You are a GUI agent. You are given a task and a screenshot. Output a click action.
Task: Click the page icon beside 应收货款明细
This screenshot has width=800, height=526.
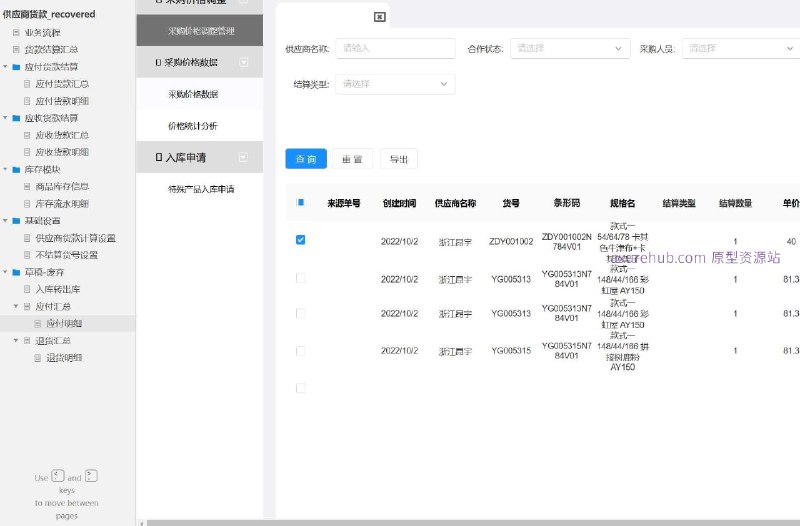[27, 152]
